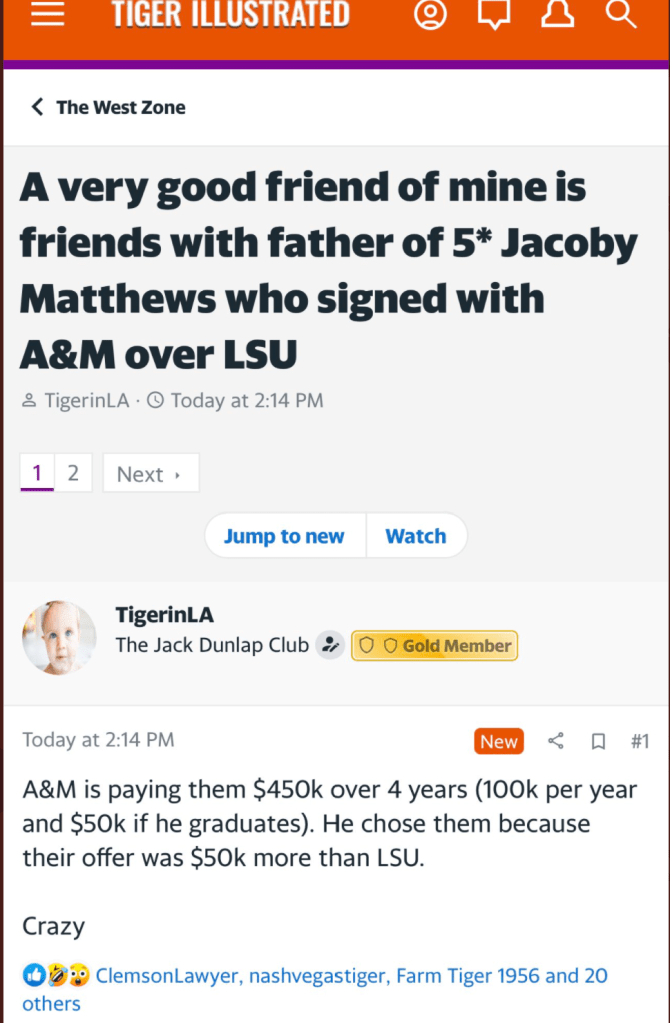
Task: Go to page 2 of the thread
Action: pyautogui.click(x=73, y=473)
